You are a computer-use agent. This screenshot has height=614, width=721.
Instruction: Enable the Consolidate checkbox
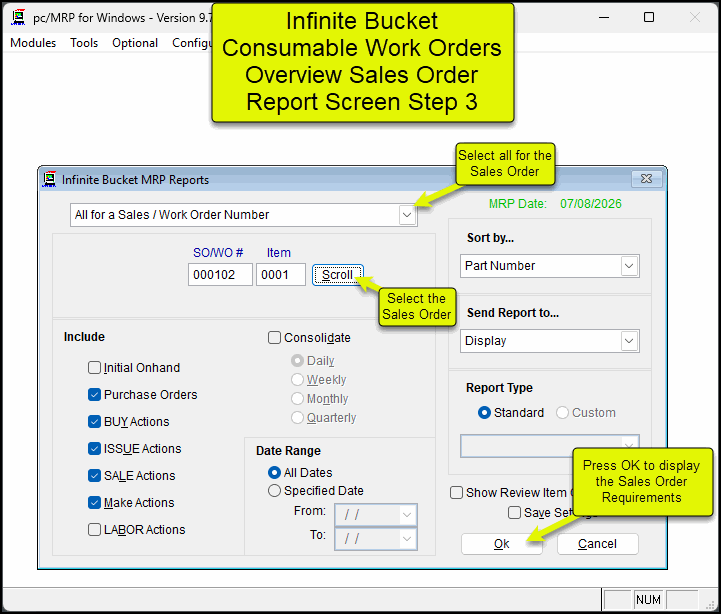tap(274, 338)
